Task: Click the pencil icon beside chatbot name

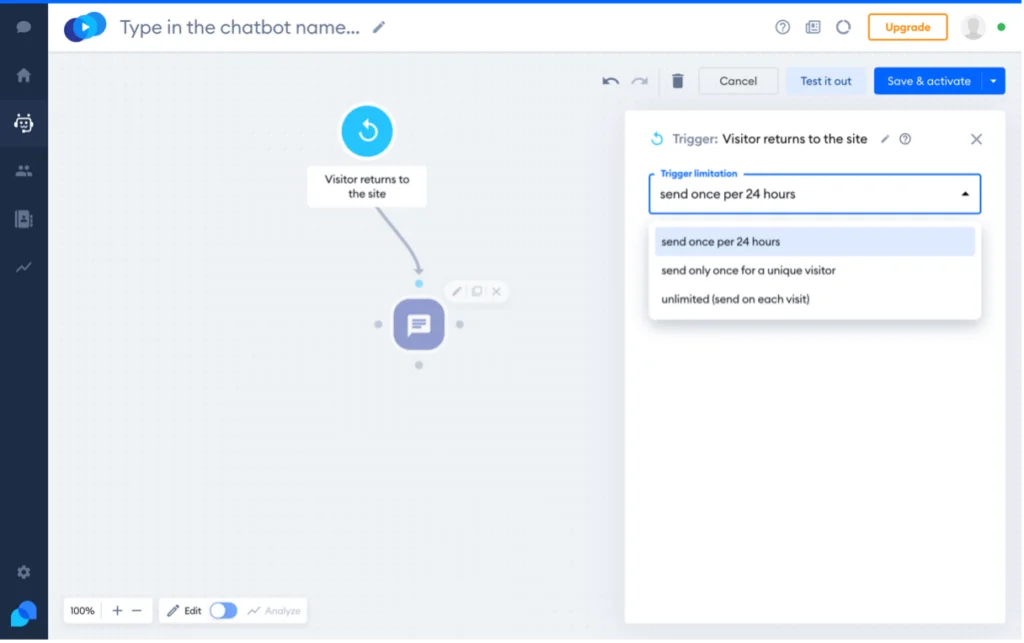Action: 379,28
